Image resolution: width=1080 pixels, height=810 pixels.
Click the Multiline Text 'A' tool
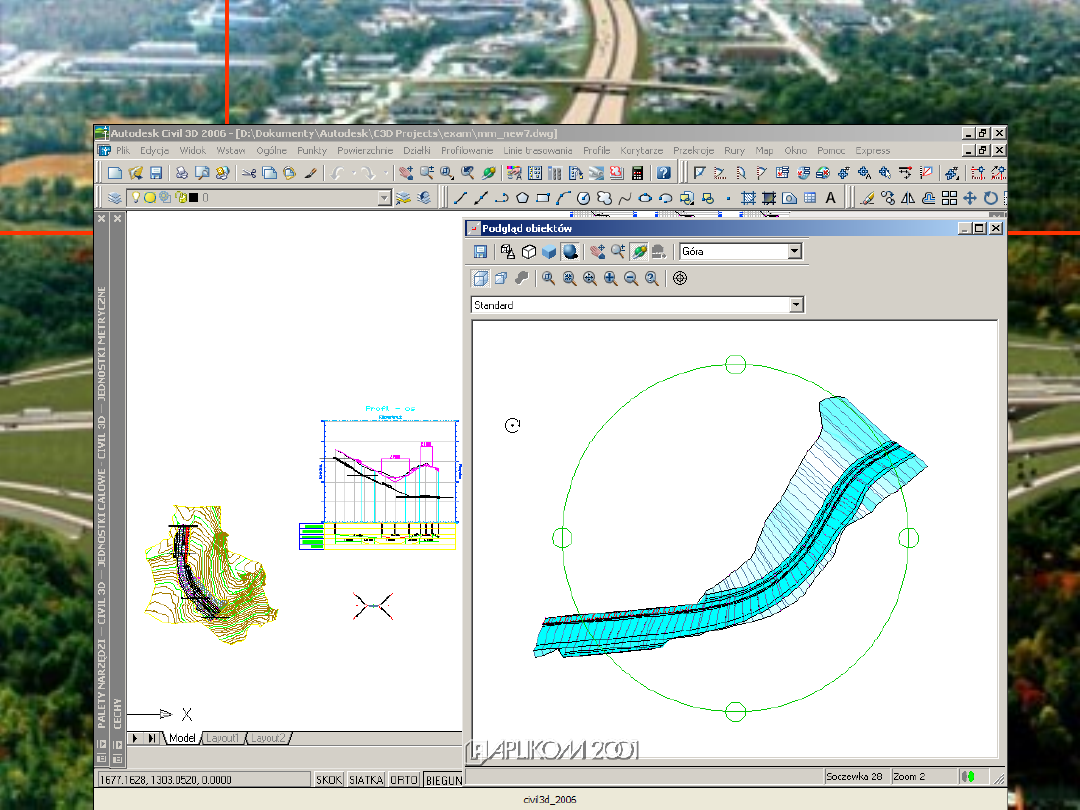click(830, 198)
